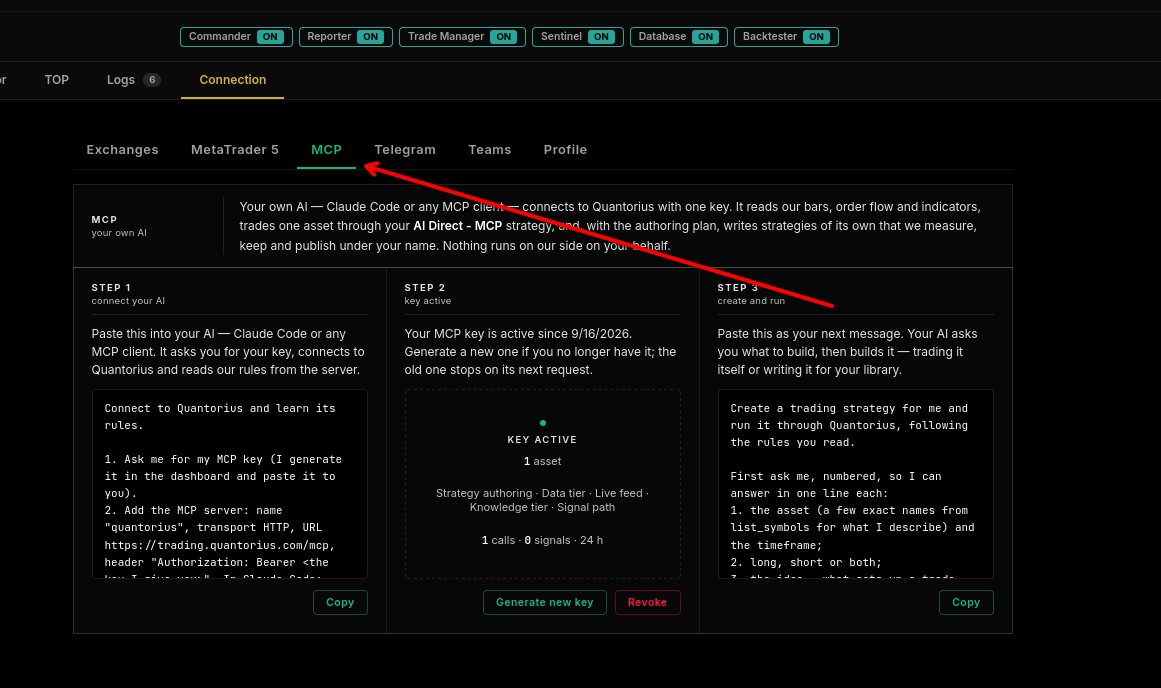Click the '1 asset' text
Screen dimensions: 1161x688
pos(542,461)
